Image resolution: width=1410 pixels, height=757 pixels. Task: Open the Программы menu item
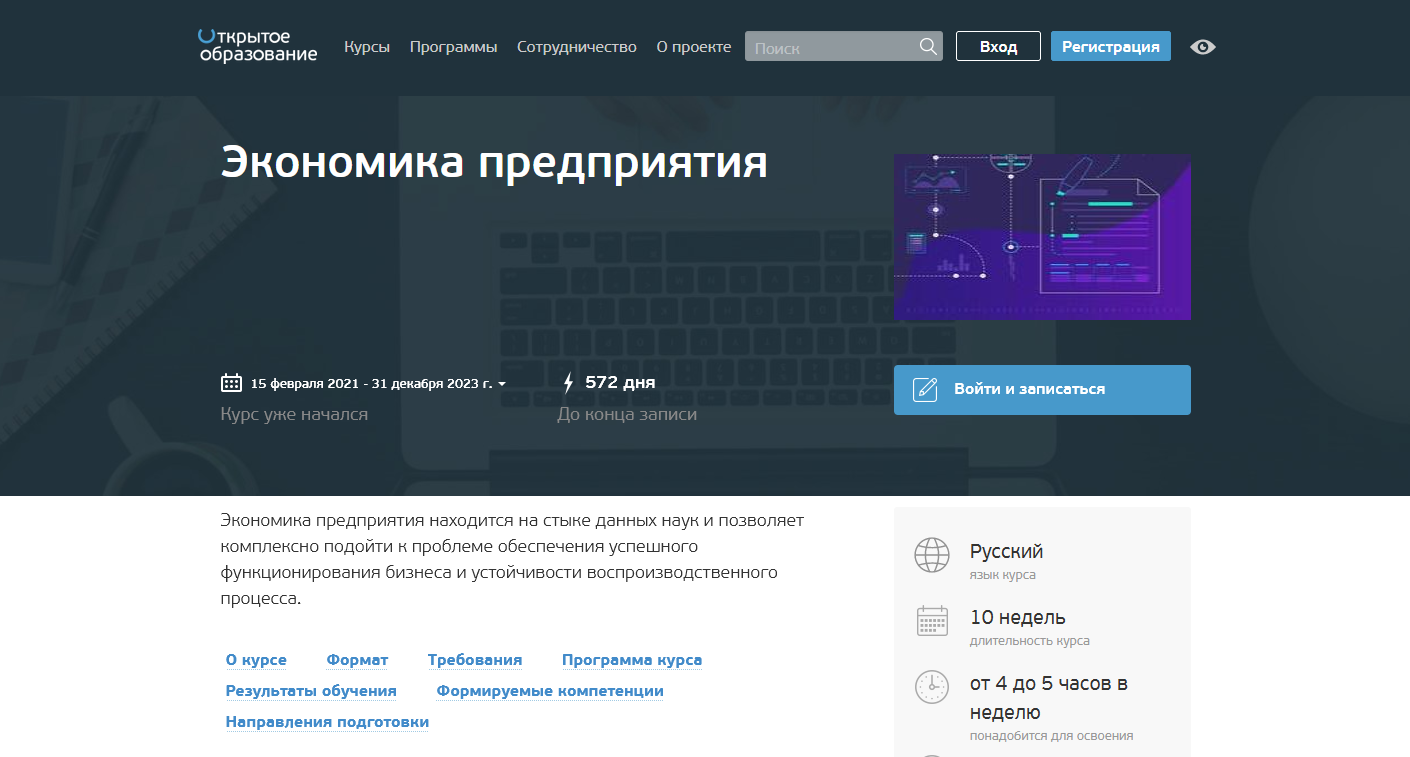453,46
